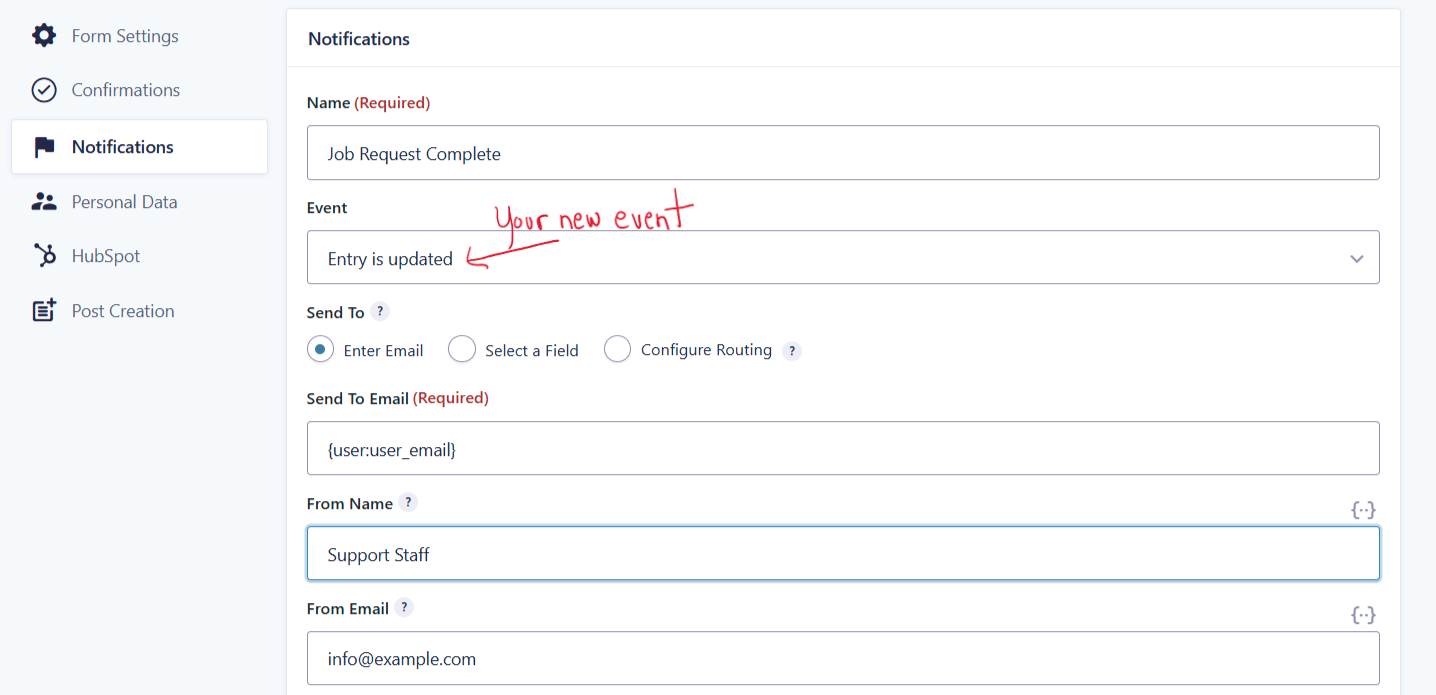Show help tooltip beside Send To
The height and width of the screenshot is (695, 1436).
pyautogui.click(x=380, y=311)
